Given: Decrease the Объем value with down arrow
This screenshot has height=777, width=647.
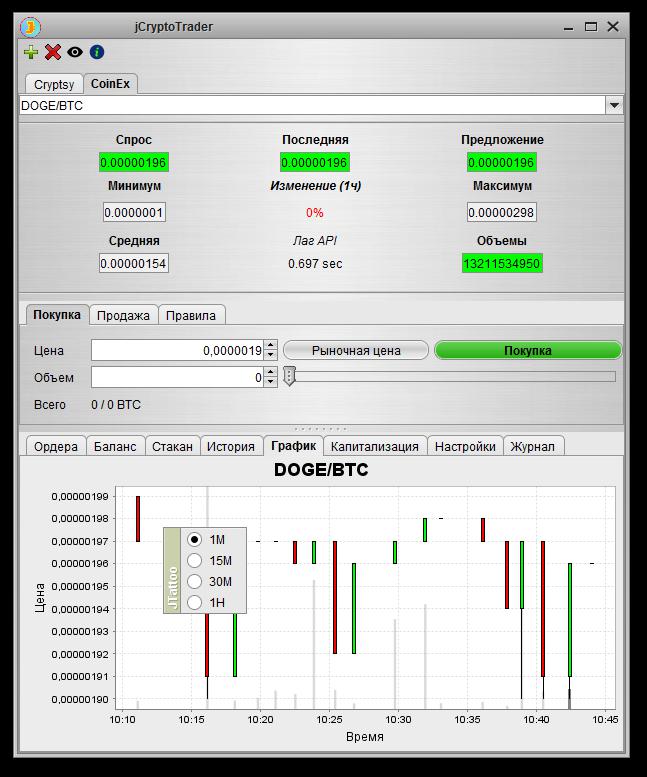Looking at the screenshot, I should 270,383.
